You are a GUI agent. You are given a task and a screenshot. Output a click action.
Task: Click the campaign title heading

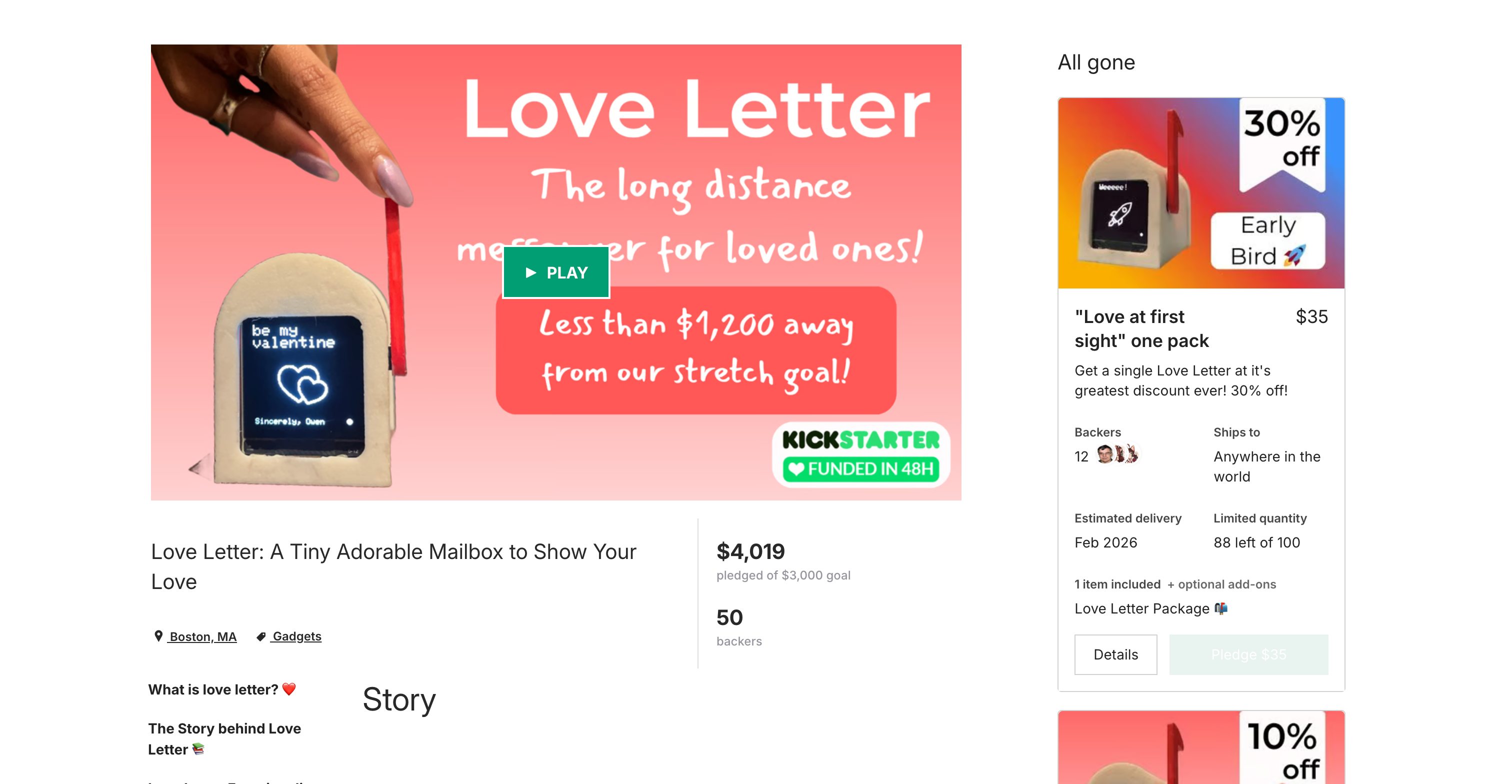tap(393, 566)
